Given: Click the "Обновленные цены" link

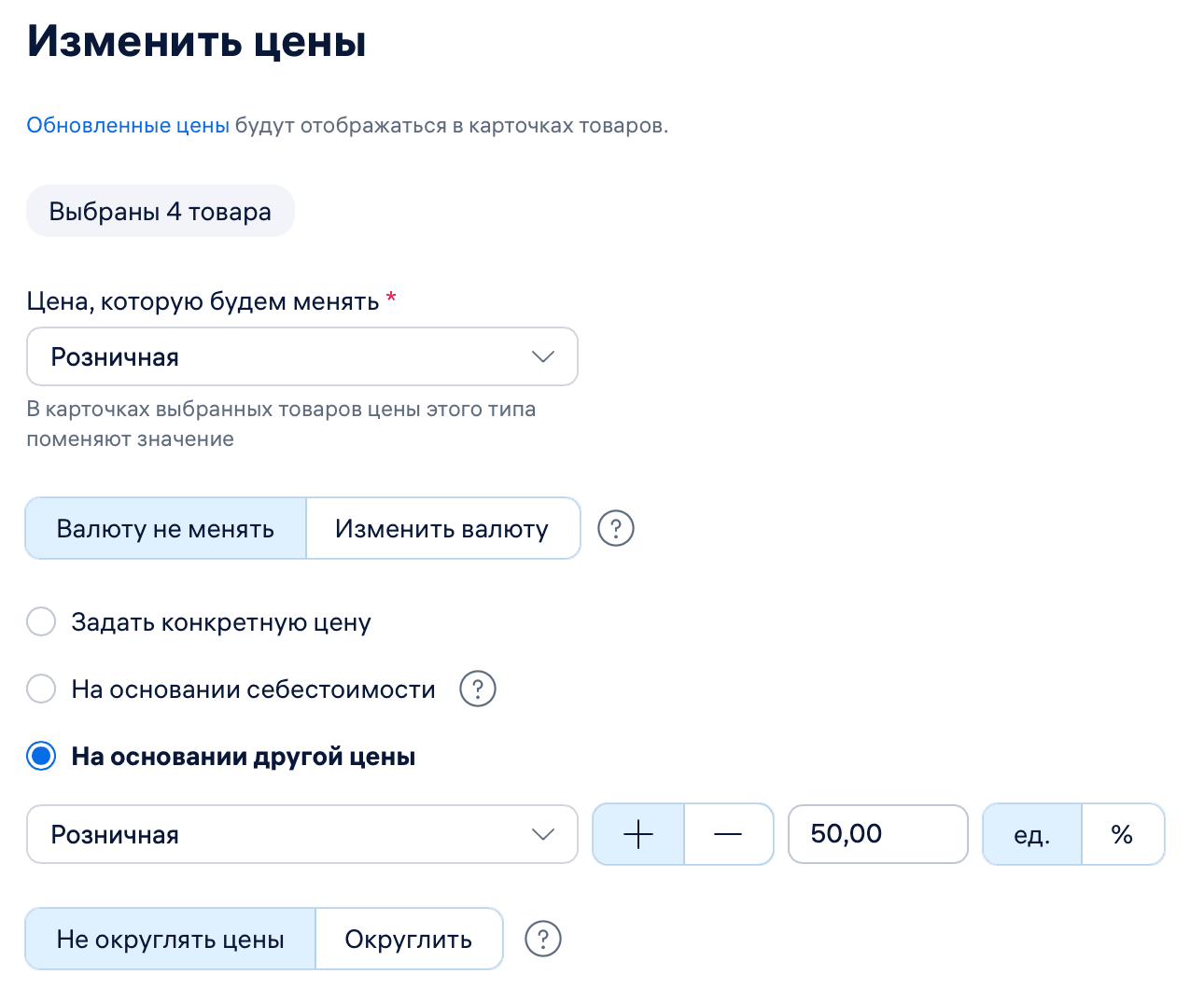Looking at the screenshot, I should pyautogui.click(x=128, y=124).
